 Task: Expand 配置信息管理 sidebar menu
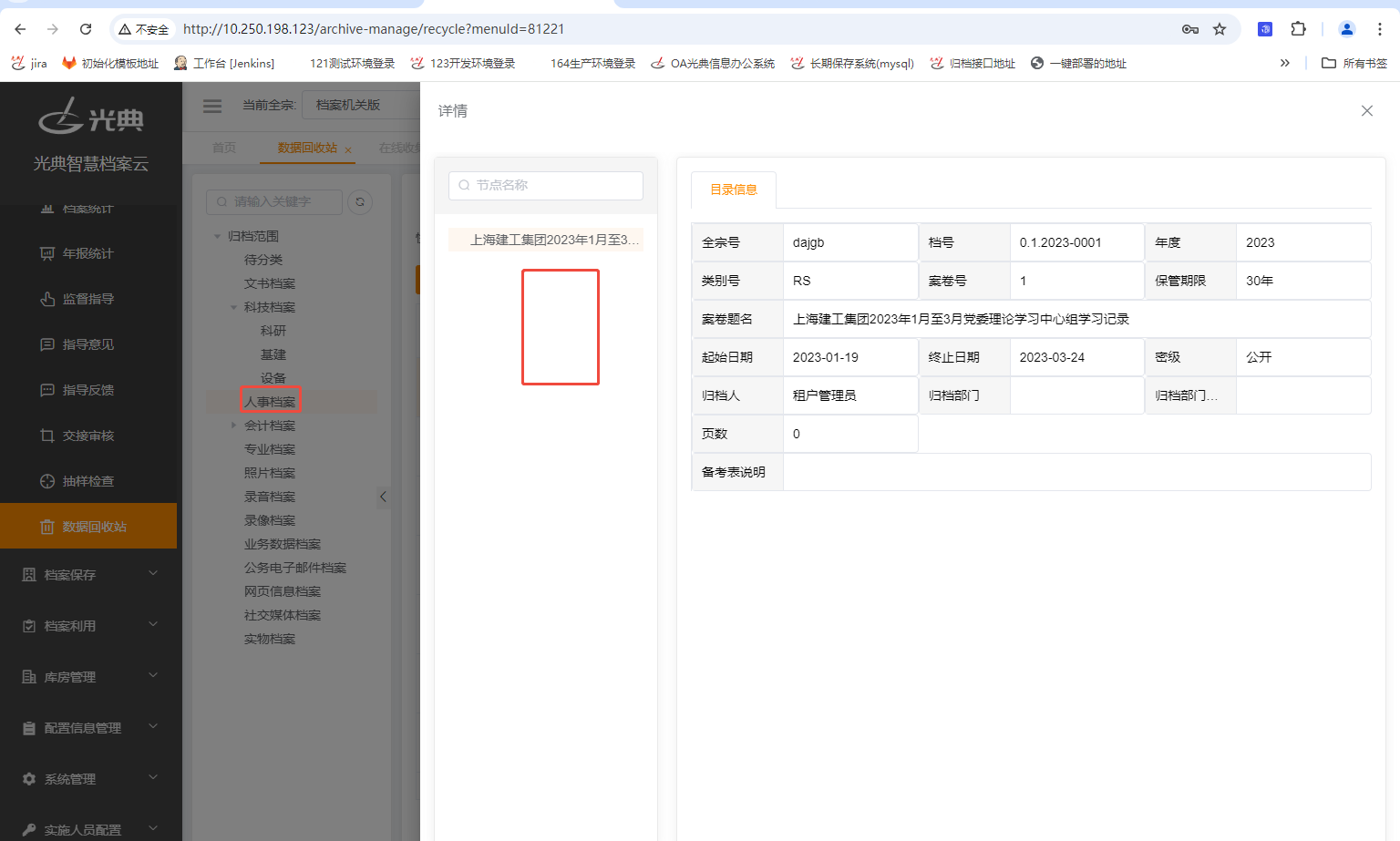[88, 727]
